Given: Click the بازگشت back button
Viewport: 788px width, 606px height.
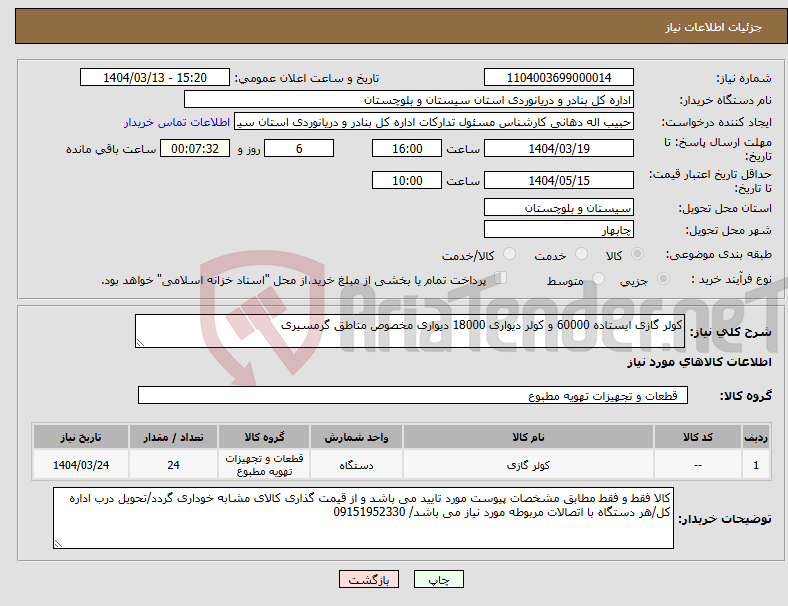Looking at the screenshot, I should [x=369, y=579].
